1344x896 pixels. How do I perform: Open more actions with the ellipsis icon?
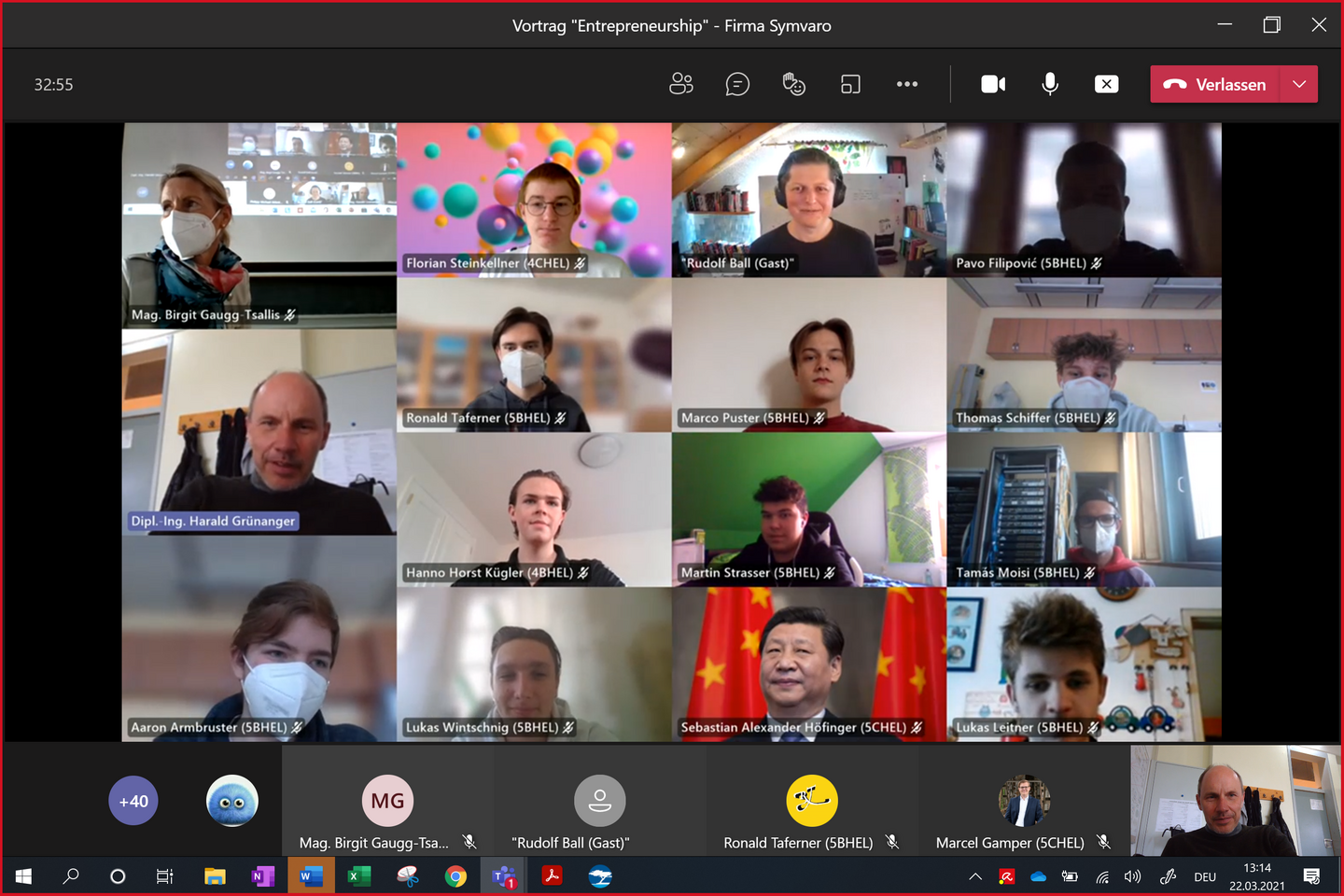pyautogui.click(x=906, y=84)
